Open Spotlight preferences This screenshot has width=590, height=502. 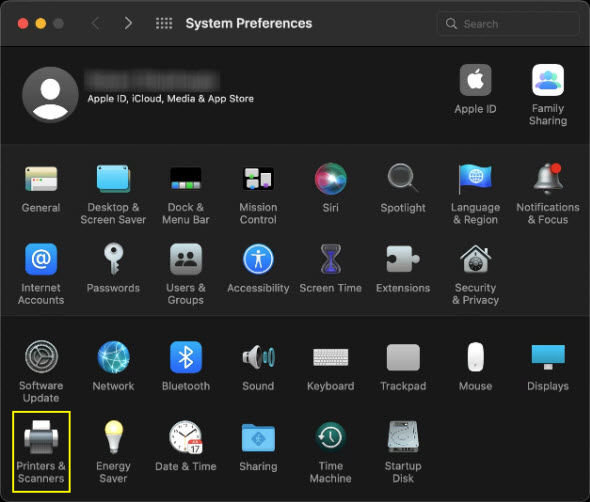(x=403, y=188)
